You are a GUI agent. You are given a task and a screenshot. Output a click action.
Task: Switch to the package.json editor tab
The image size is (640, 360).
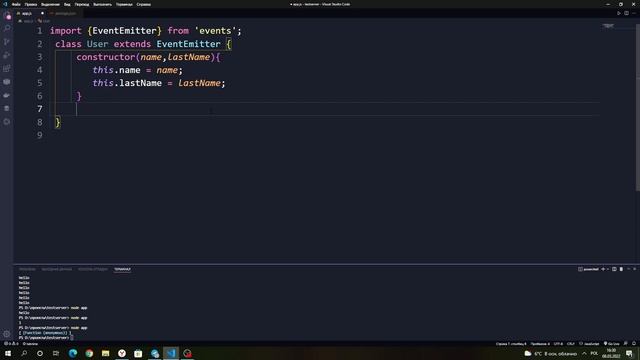tap(63, 13)
